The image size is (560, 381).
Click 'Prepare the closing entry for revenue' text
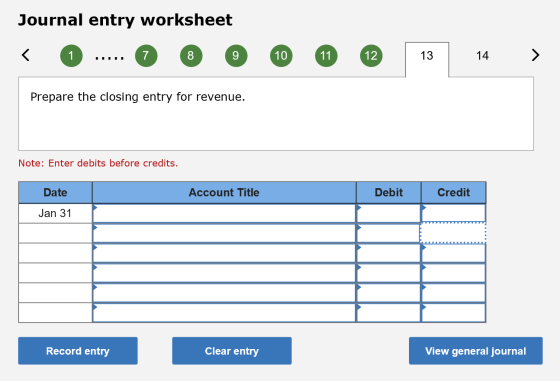(138, 97)
